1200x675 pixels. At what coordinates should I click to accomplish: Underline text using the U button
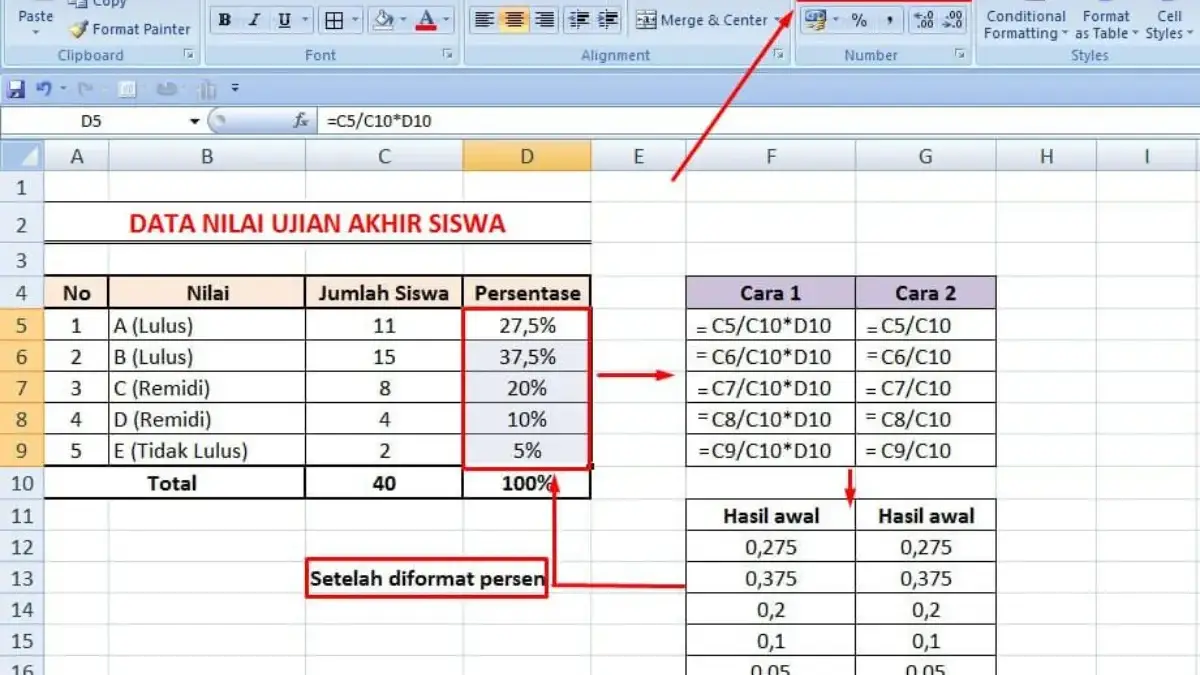click(x=284, y=20)
